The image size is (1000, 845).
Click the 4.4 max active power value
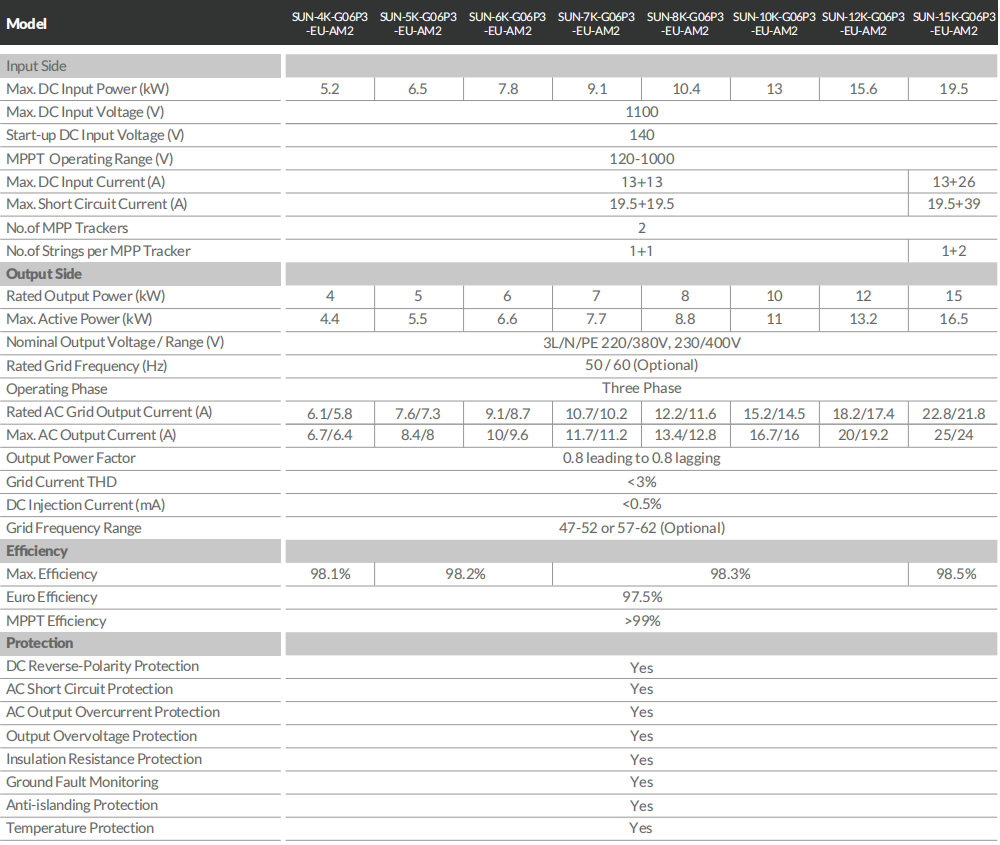(x=330, y=319)
